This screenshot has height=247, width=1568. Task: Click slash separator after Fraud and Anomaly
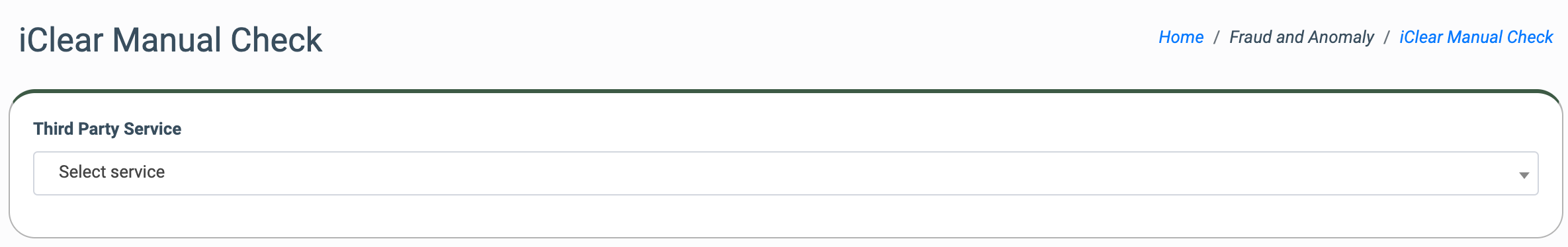tap(1387, 38)
